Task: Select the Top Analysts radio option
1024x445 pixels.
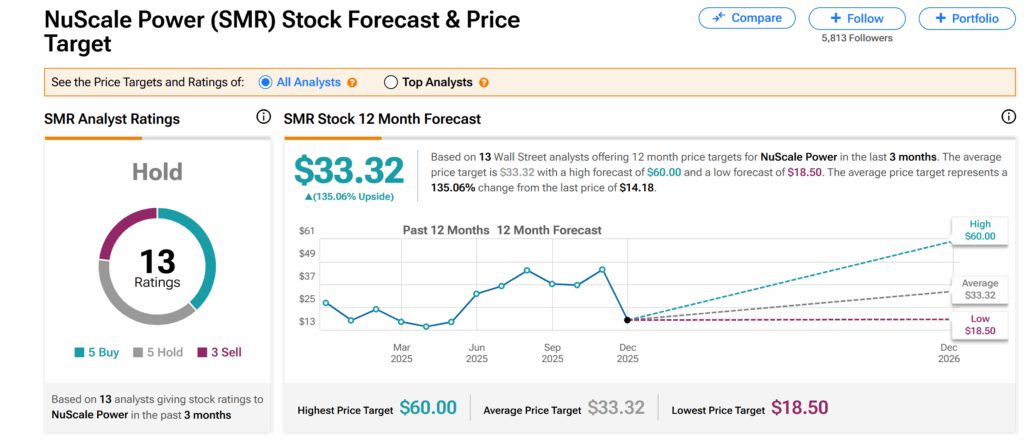Action: tap(391, 82)
